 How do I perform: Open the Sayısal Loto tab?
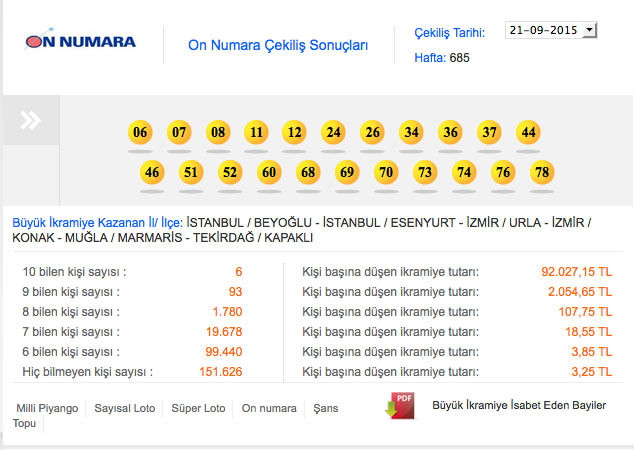125,408
